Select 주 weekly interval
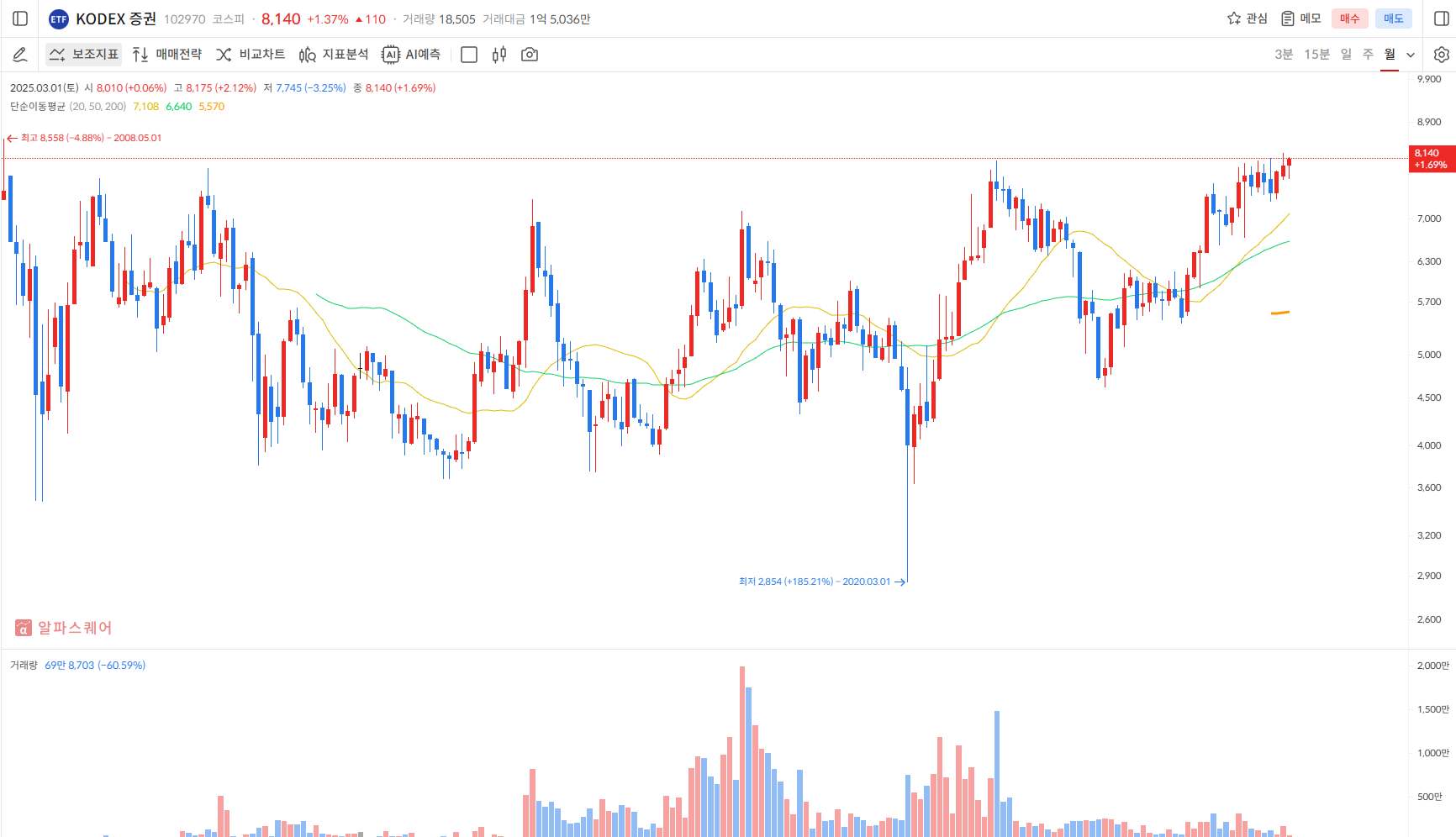The image size is (1456, 837). click(x=1368, y=55)
